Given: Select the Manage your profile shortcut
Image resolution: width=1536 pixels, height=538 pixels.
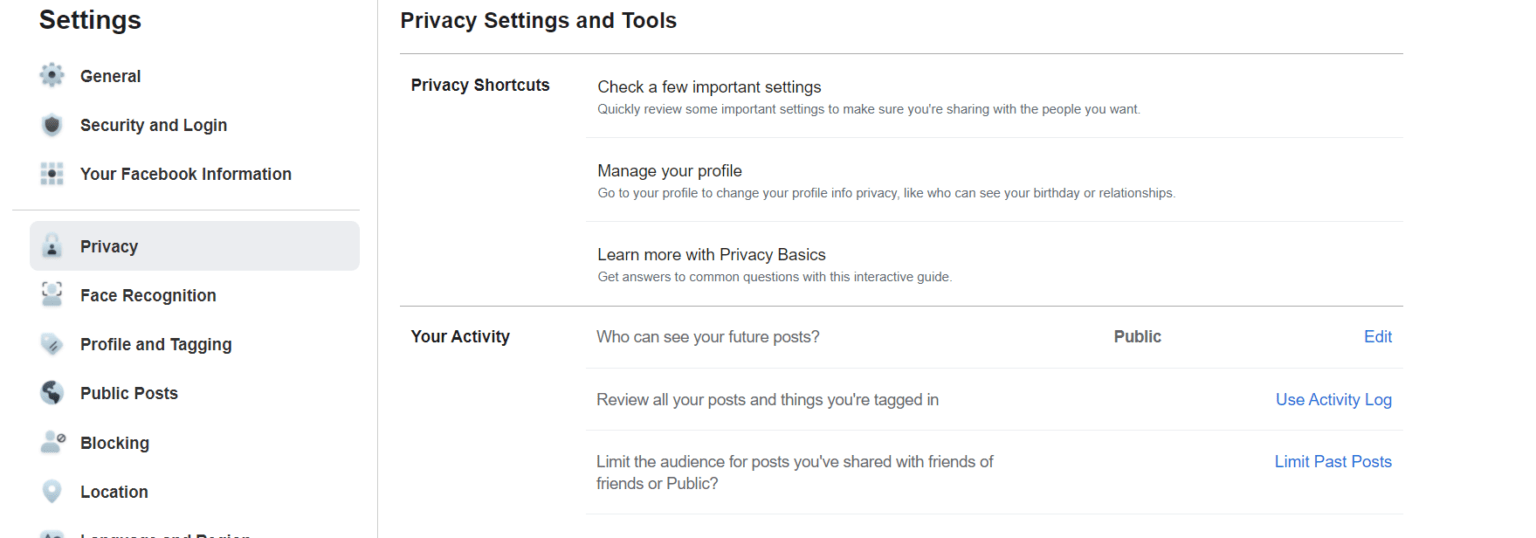Looking at the screenshot, I should (669, 171).
